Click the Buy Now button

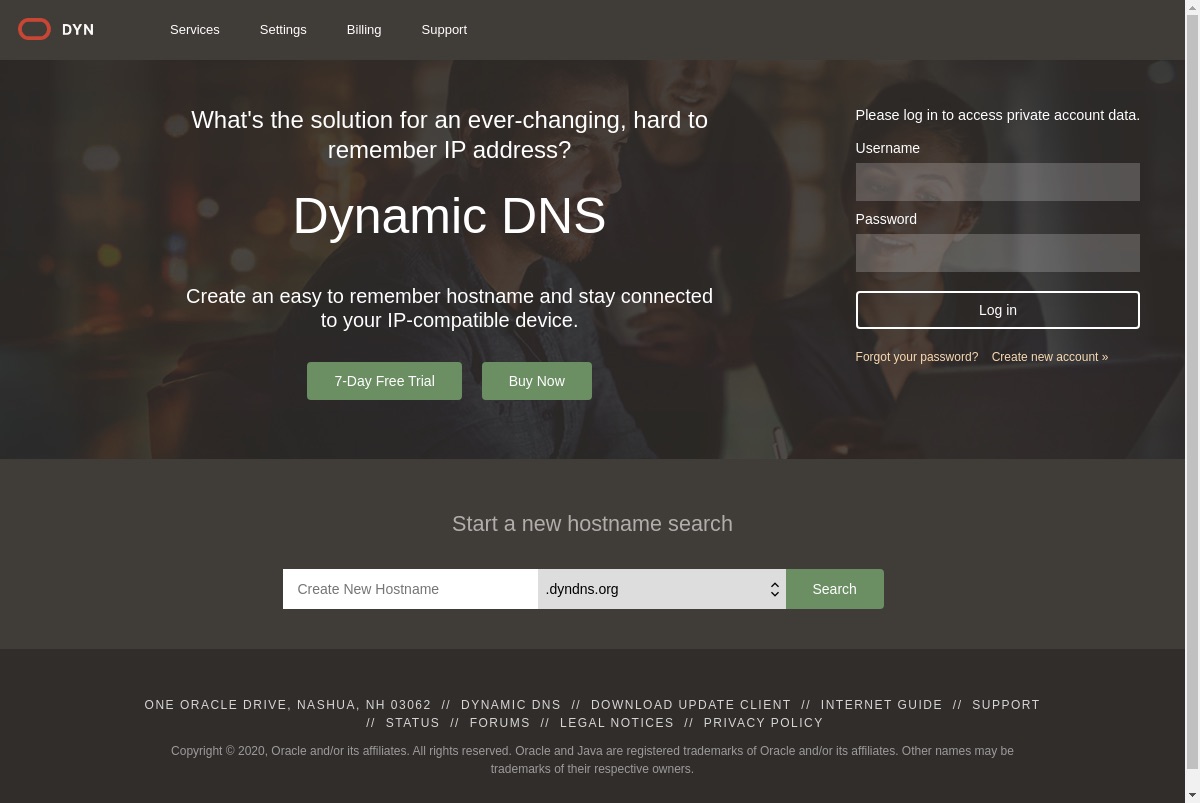pyautogui.click(x=537, y=381)
